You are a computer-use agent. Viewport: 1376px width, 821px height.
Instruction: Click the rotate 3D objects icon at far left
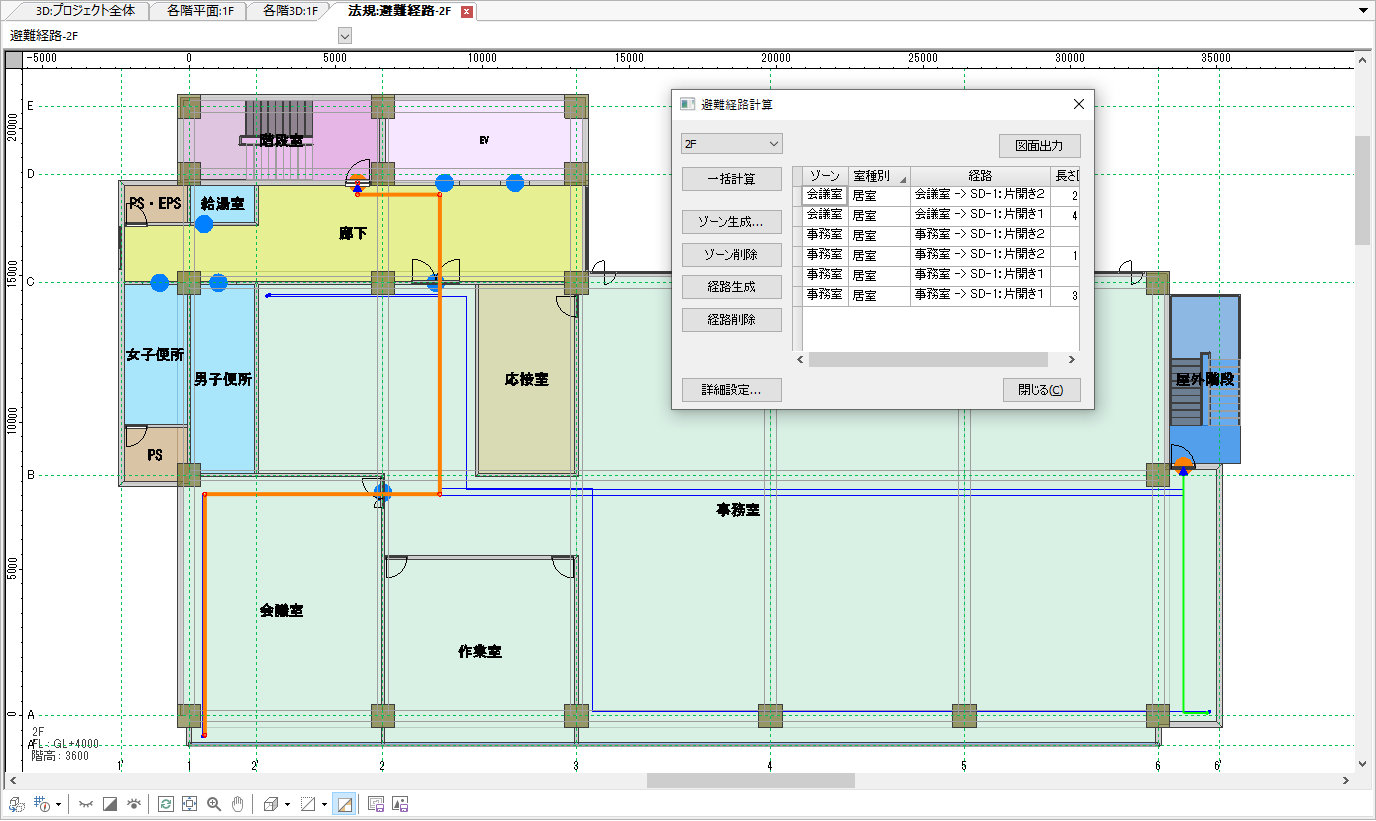click(x=16, y=804)
